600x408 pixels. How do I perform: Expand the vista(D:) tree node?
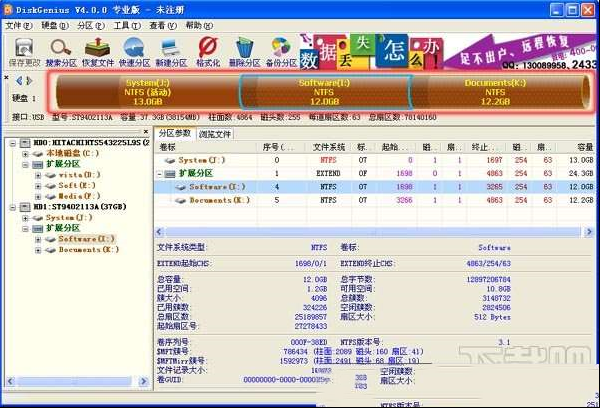click(38, 175)
